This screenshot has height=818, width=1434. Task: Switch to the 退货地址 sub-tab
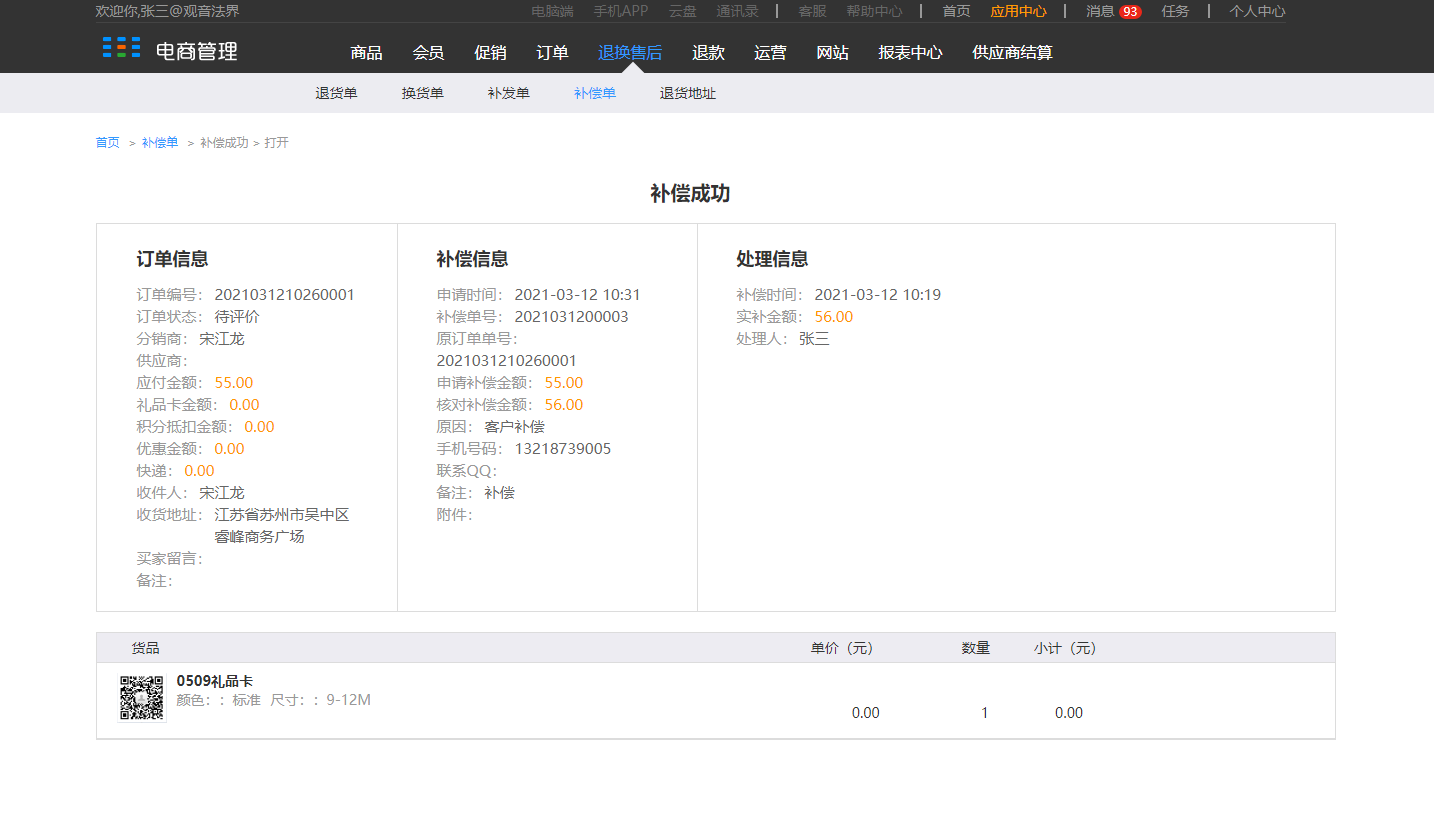pos(688,93)
